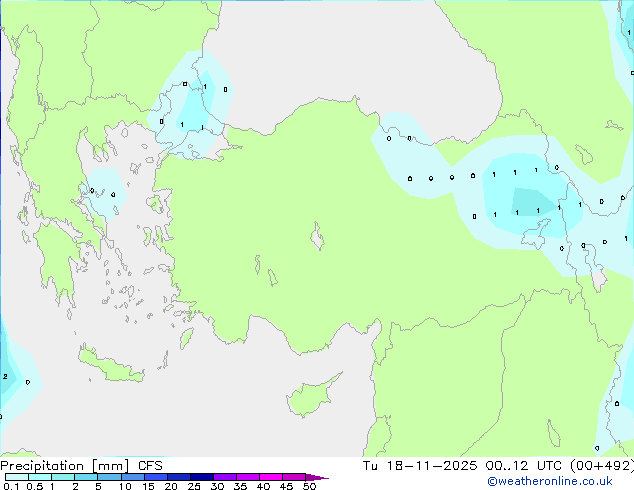Click the '30' legend tick label
The height and width of the screenshot is (490, 634).
point(217,486)
